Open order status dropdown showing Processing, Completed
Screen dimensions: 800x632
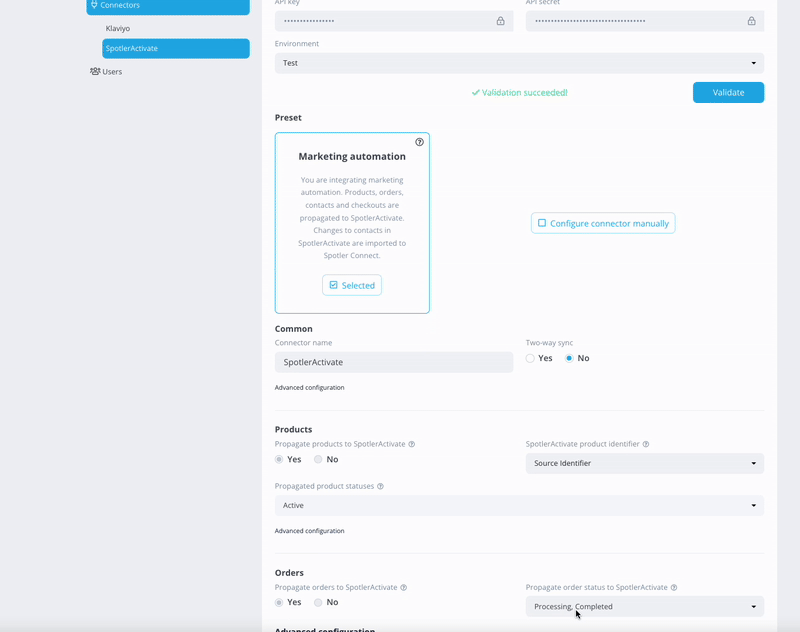click(x=645, y=606)
